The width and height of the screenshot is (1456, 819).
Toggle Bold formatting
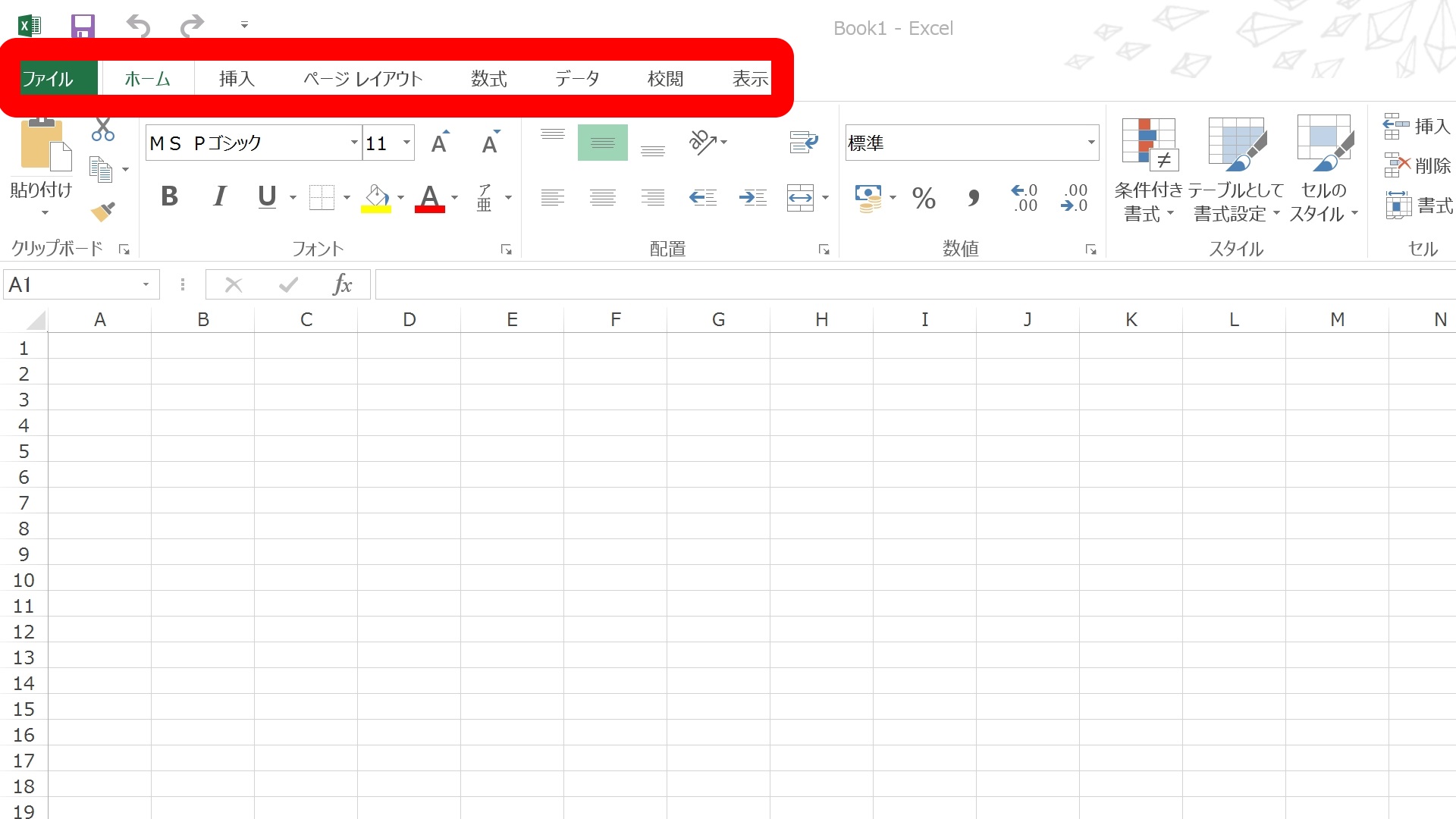click(x=170, y=197)
